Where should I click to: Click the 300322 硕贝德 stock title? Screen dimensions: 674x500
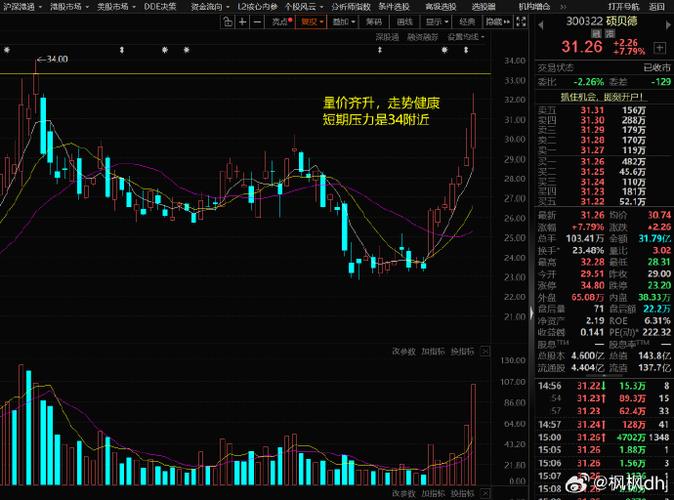pos(602,21)
